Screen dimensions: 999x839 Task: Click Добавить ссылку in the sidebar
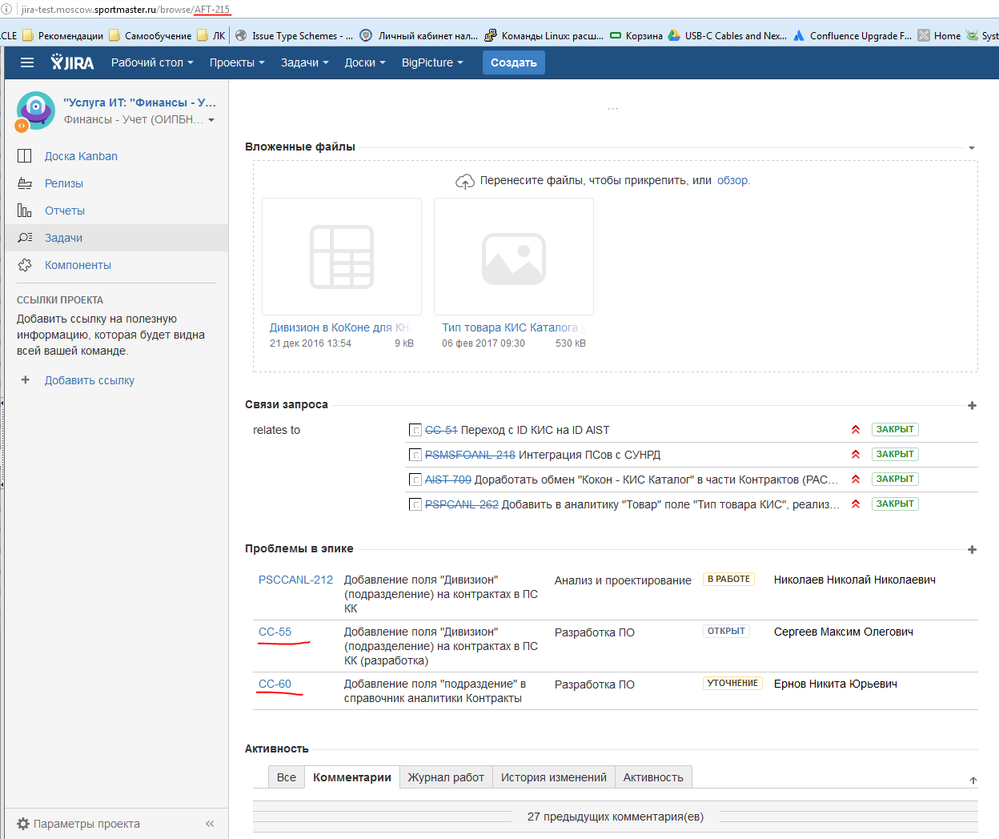89,380
